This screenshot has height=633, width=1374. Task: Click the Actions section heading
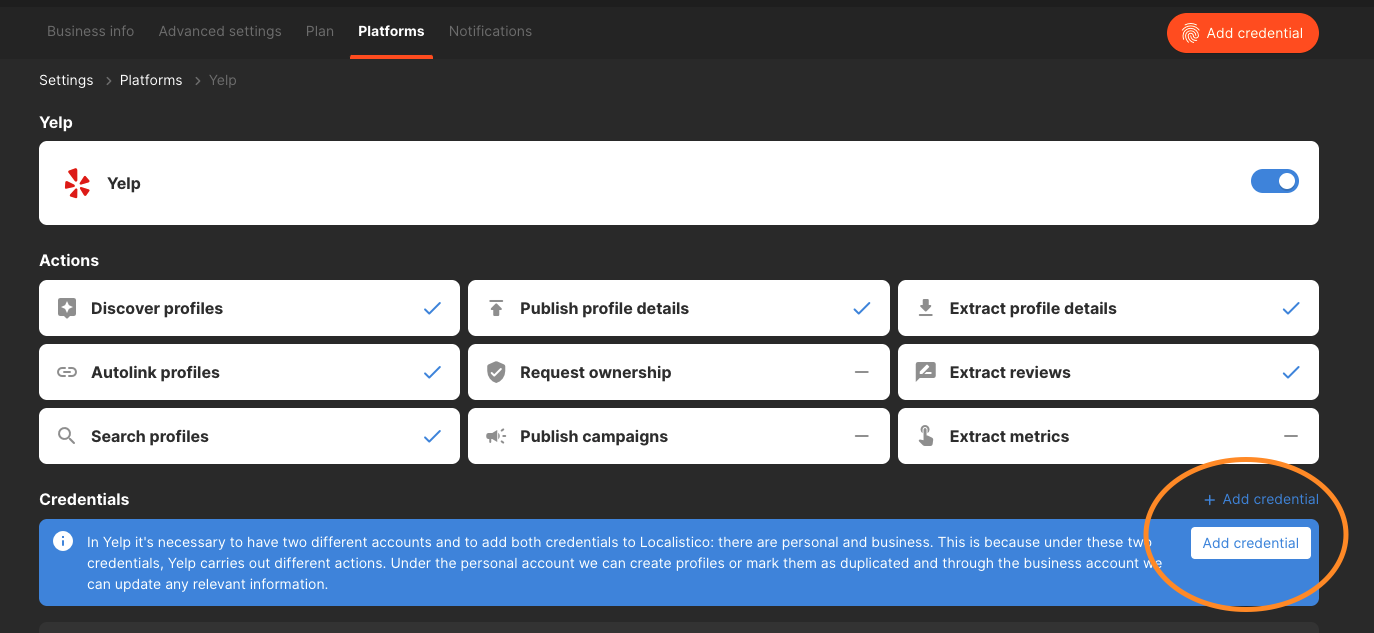click(x=69, y=260)
